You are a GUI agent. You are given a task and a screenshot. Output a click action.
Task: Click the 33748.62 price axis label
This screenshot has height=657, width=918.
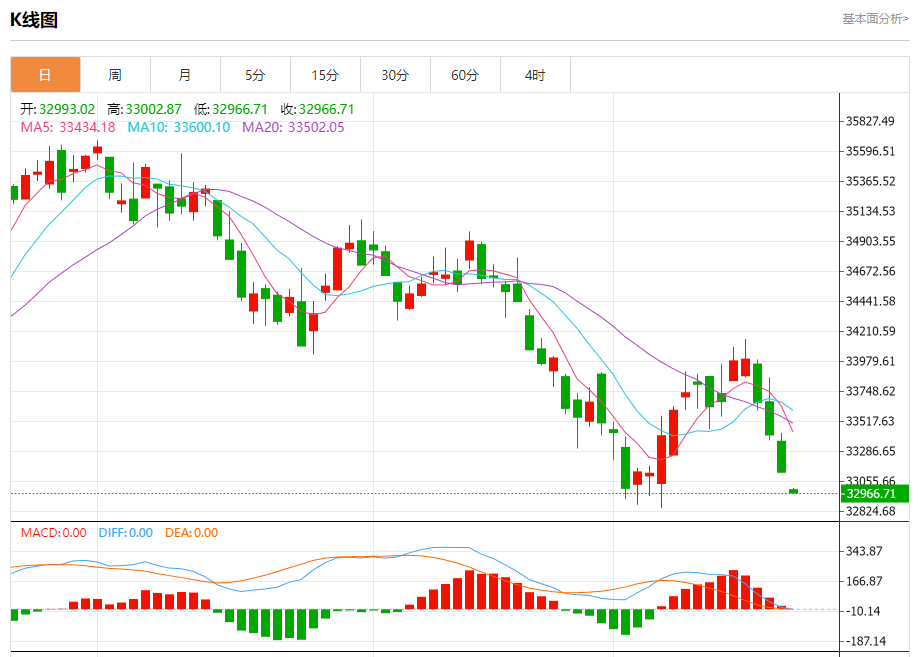tap(871, 391)
